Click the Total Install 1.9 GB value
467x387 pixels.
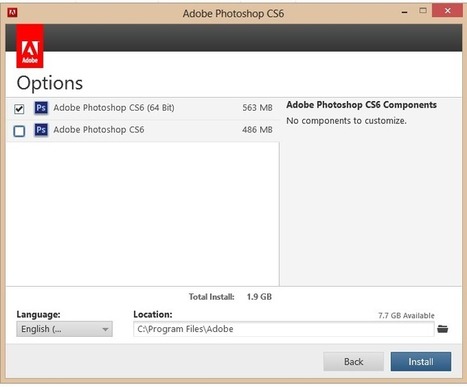click(259, 297)
